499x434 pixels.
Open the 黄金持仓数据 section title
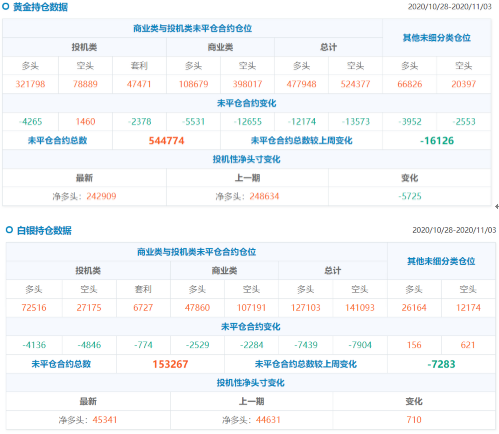pyautogui.click(x=40, y=7)
